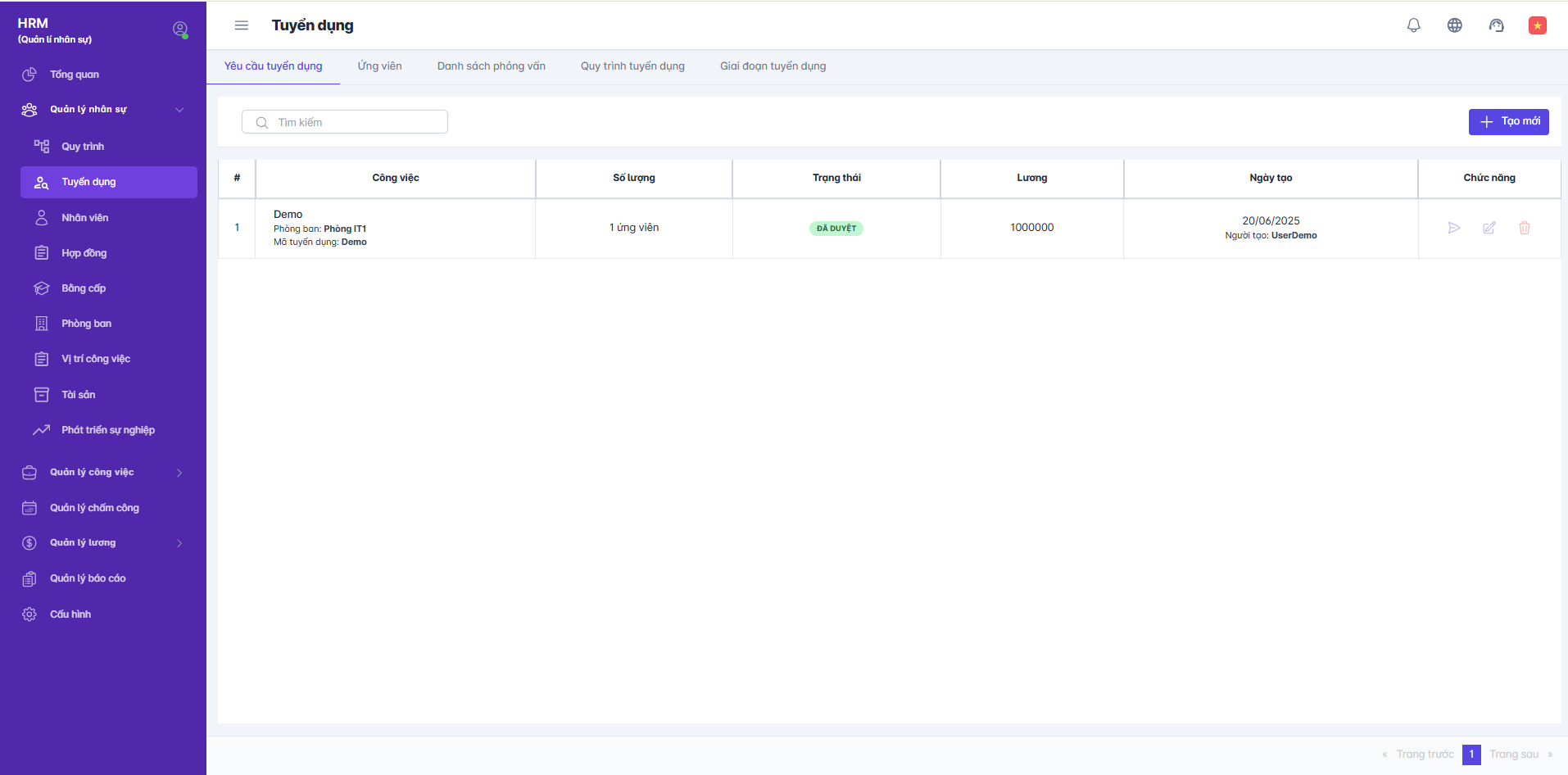This screenshot has height=775, width=1568.
Task: Collapse the Quản lý nhân sự section
Action: (179, 110)
